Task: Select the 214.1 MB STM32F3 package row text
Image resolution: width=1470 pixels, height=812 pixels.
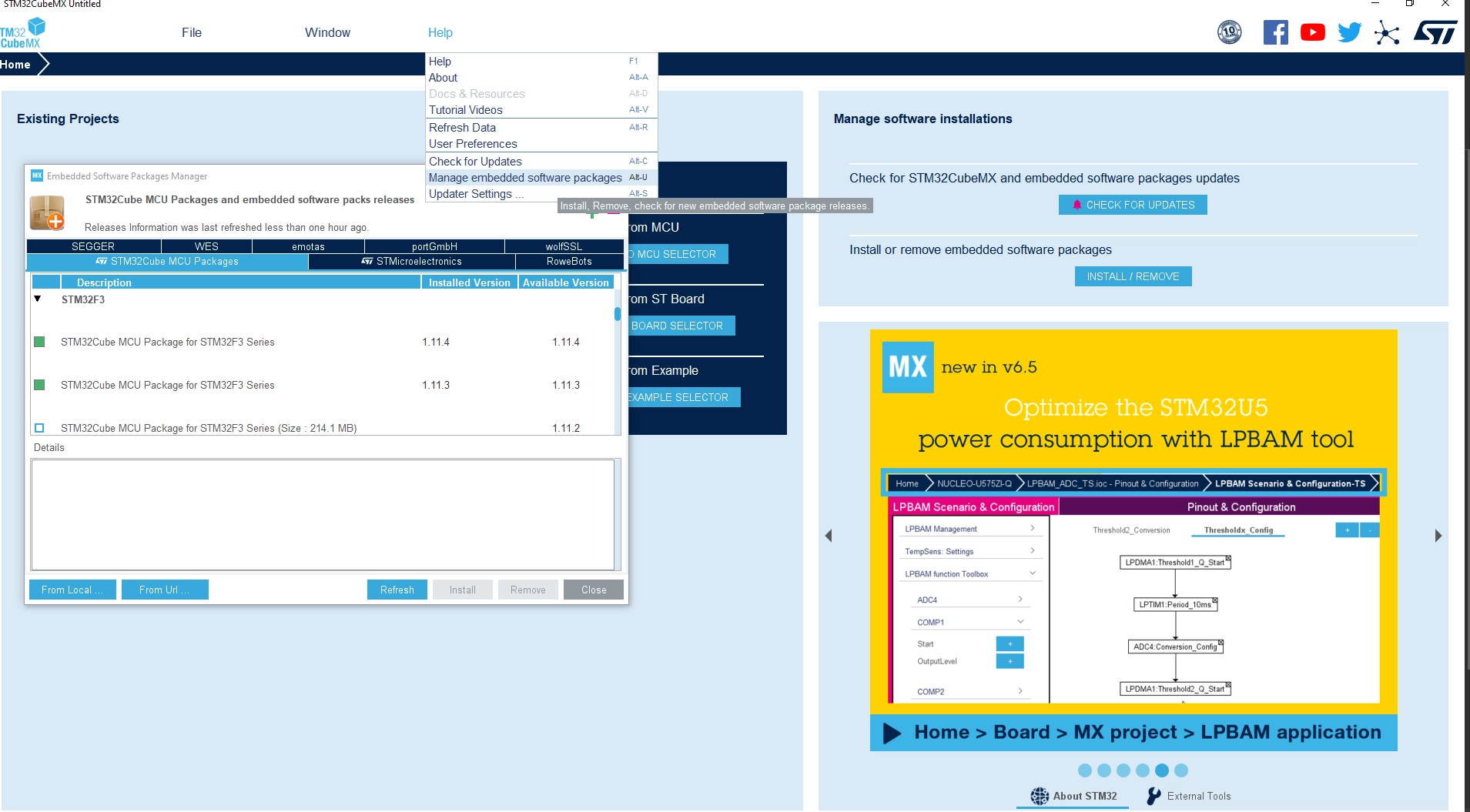Action: click(x=209, y=428)
